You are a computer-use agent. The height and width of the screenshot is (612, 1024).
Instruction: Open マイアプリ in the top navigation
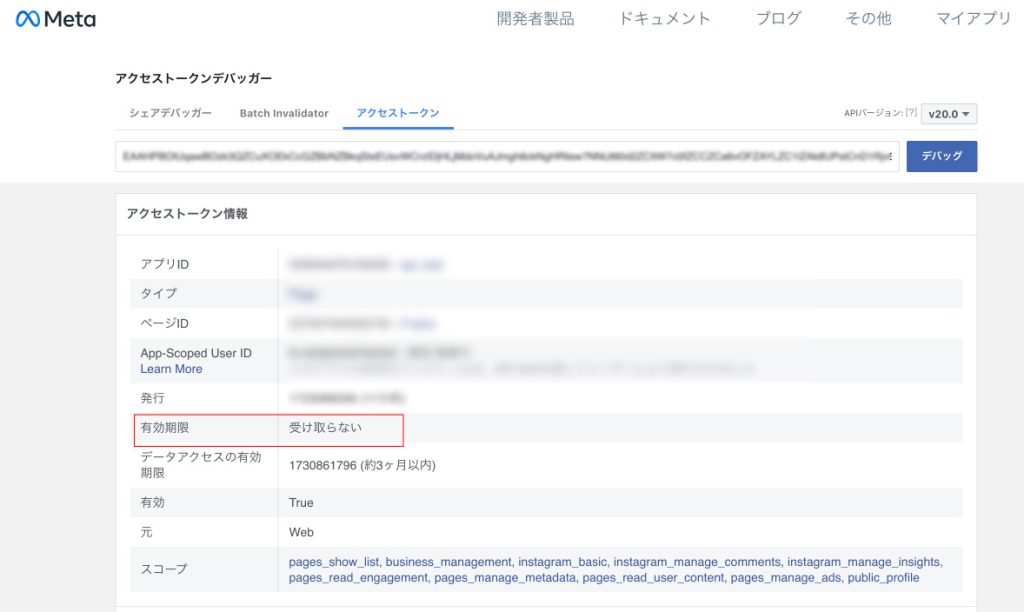[973, 19]
